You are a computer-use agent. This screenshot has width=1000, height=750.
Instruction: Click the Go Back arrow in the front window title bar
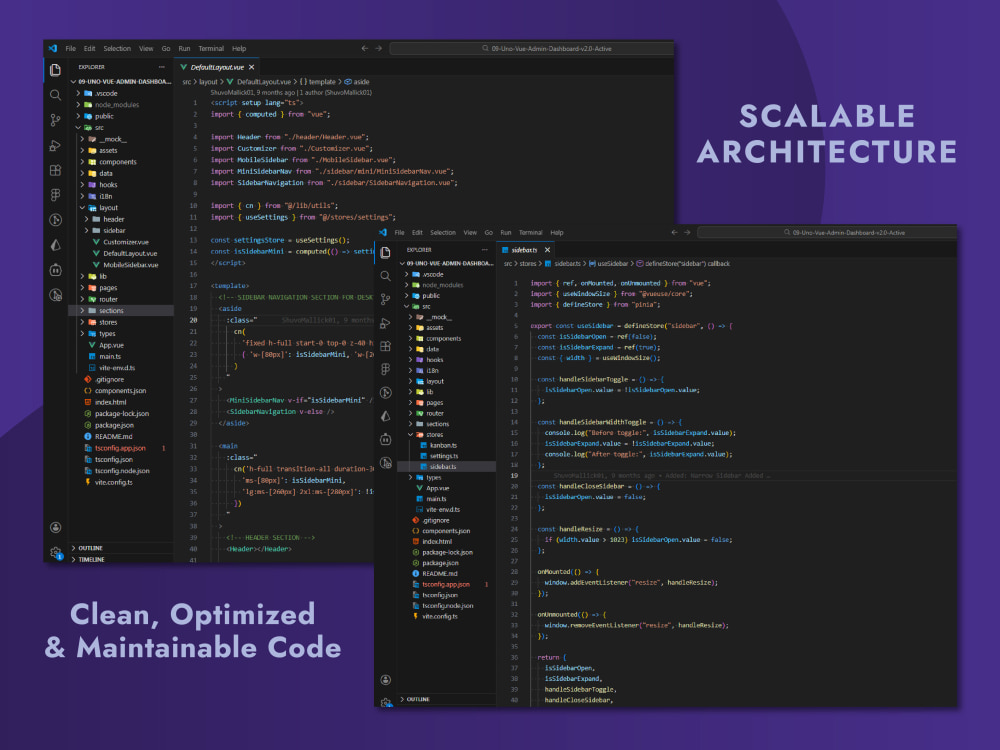click(674, 233)
